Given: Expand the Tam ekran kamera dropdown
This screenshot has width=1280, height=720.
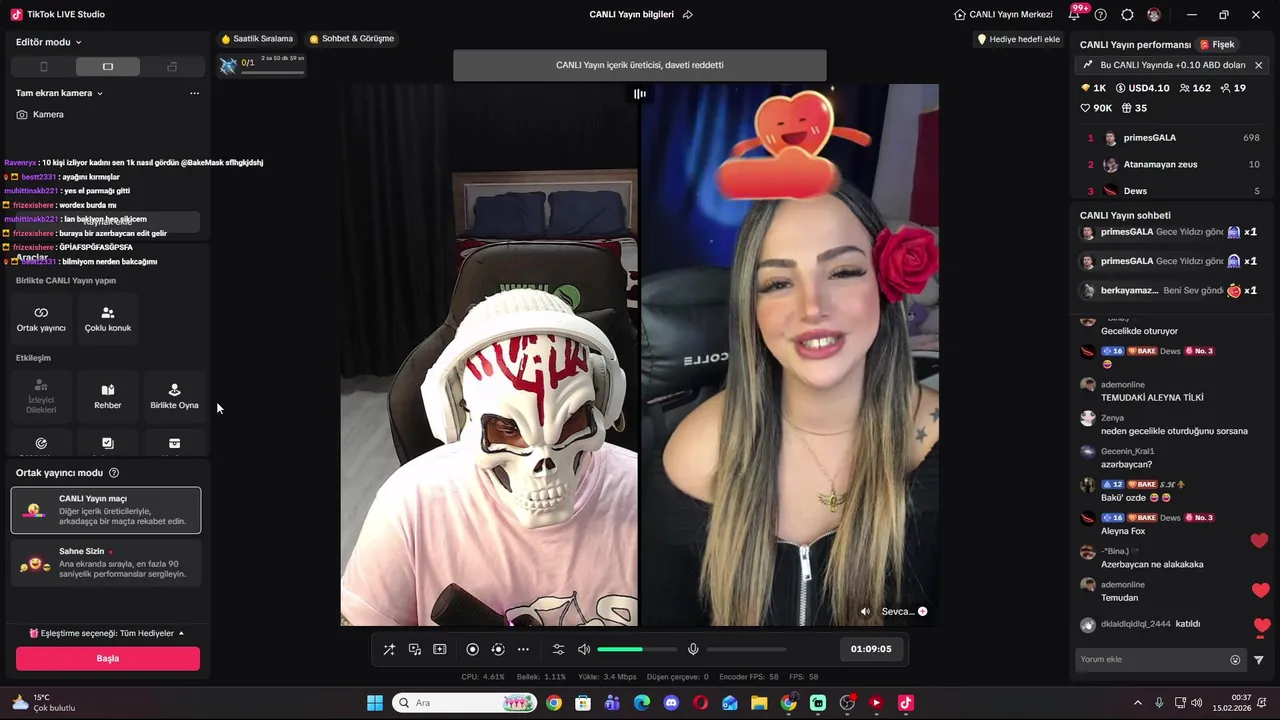Looking at the screenshot, I should click(60, 93).
